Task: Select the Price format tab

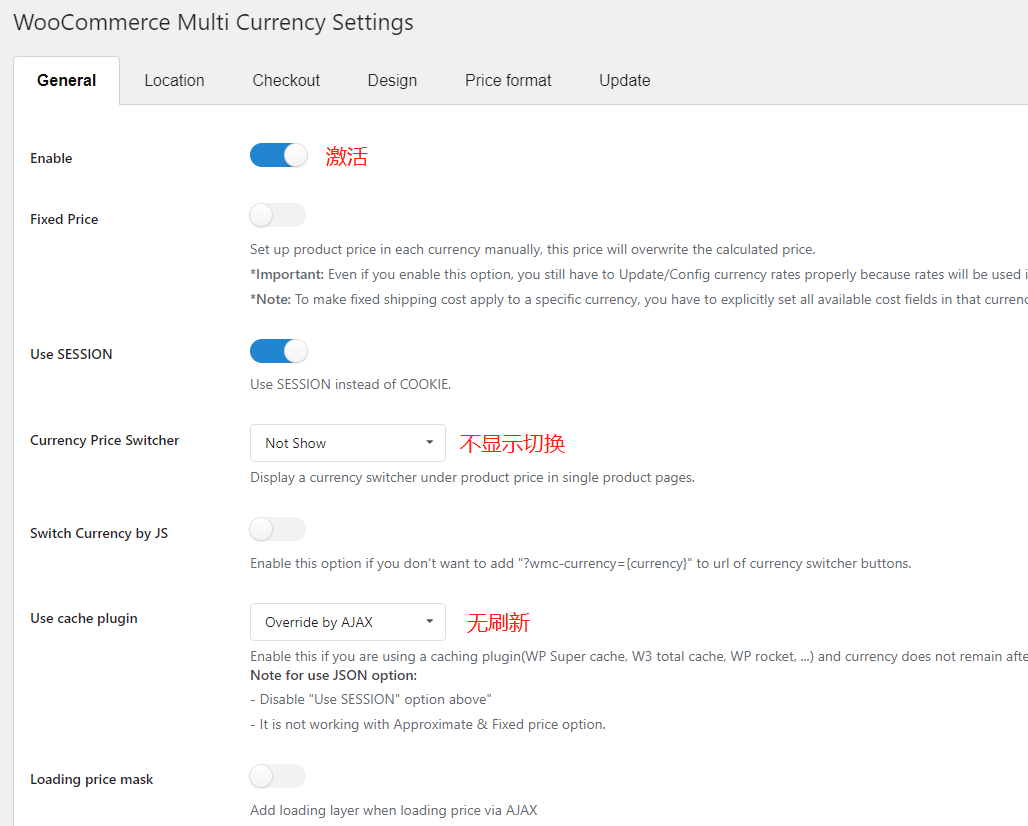Action: [508, 81]
